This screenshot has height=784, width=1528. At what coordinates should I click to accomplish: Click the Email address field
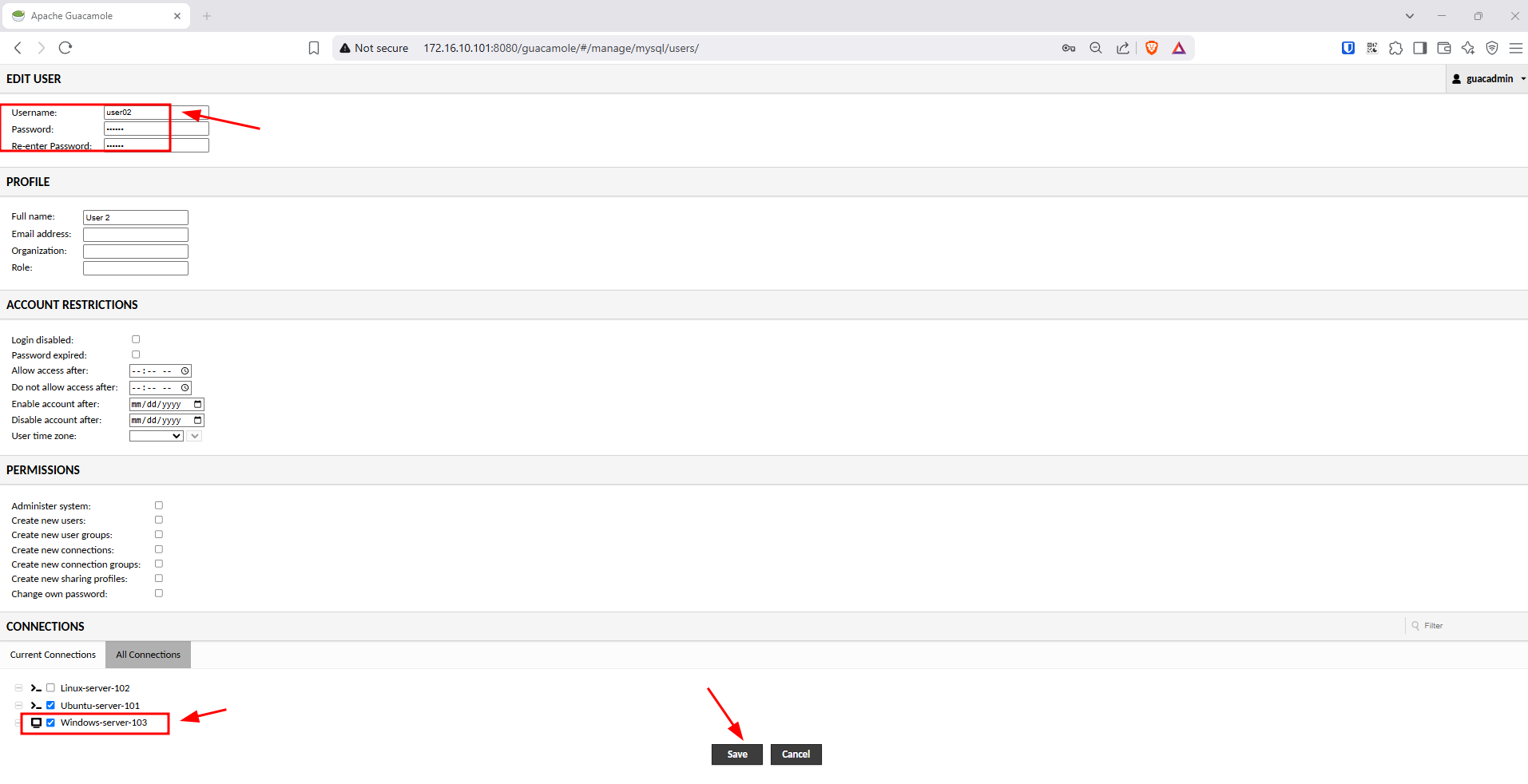pos(136,235)
